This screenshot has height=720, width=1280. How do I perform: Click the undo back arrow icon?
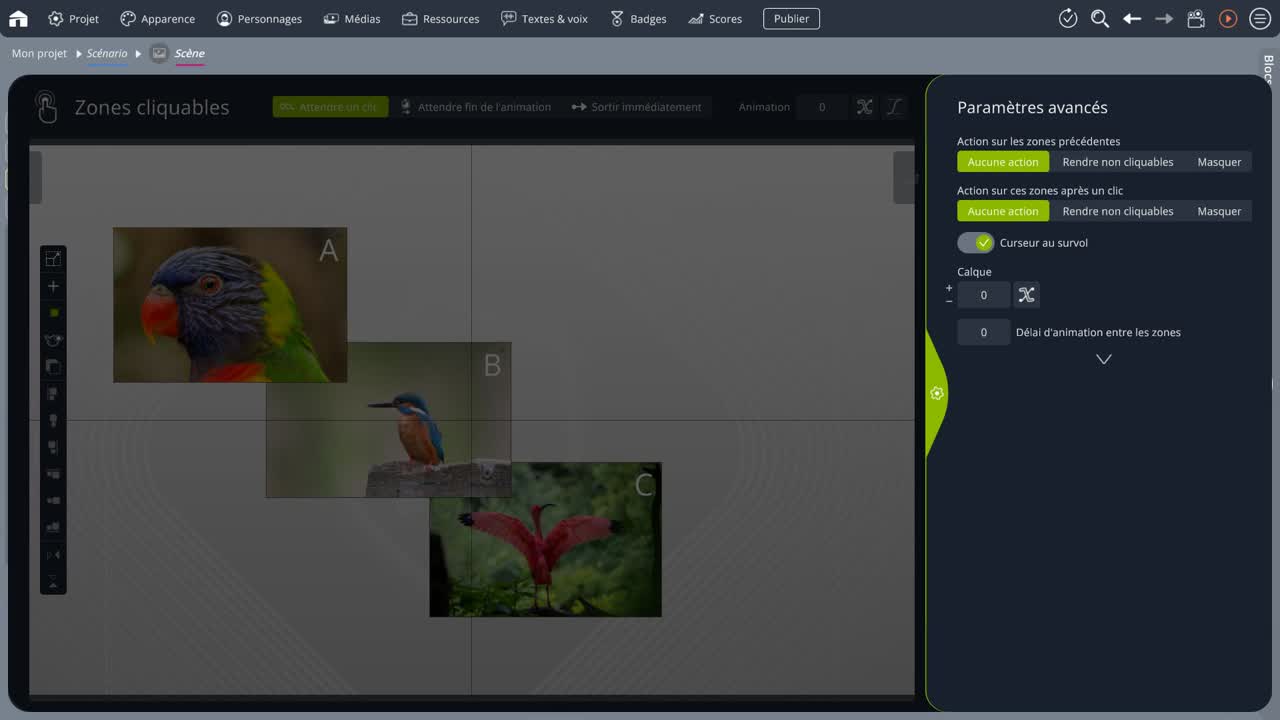point(1132,18)
